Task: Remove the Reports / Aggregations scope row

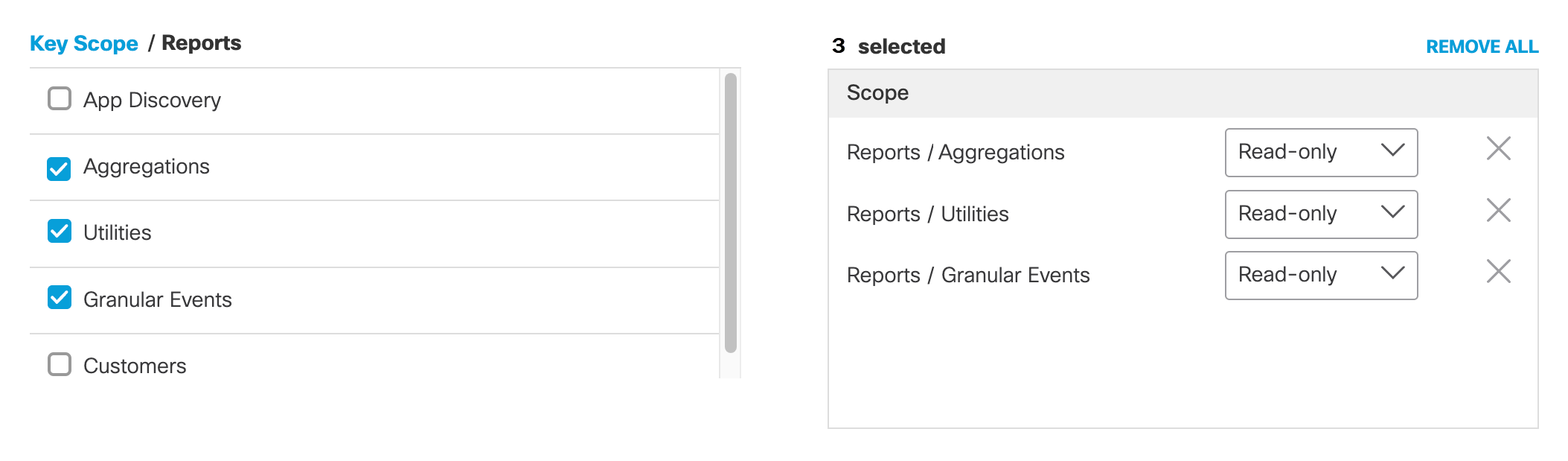Action: pos(1498,149)
